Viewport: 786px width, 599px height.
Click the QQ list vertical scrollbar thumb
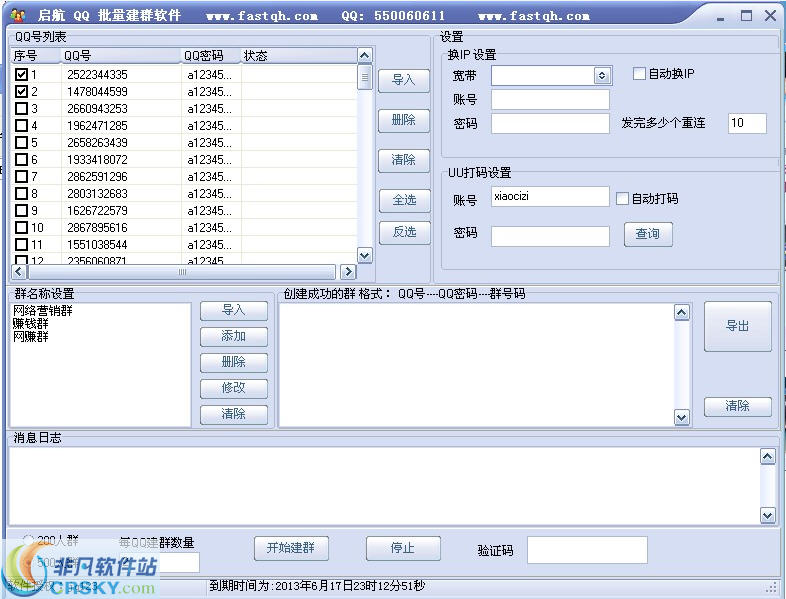click(x=364, y=77)
